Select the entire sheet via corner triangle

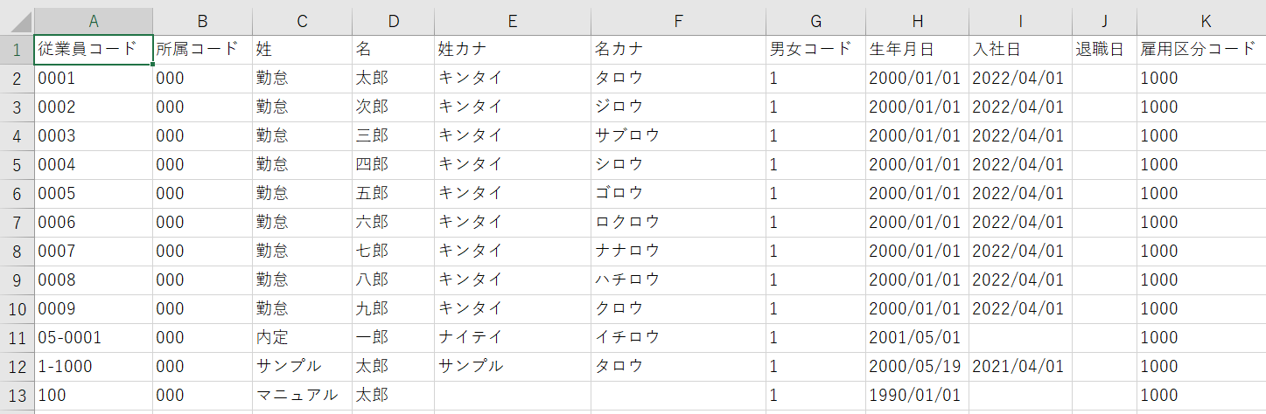(x=17, y=20)
